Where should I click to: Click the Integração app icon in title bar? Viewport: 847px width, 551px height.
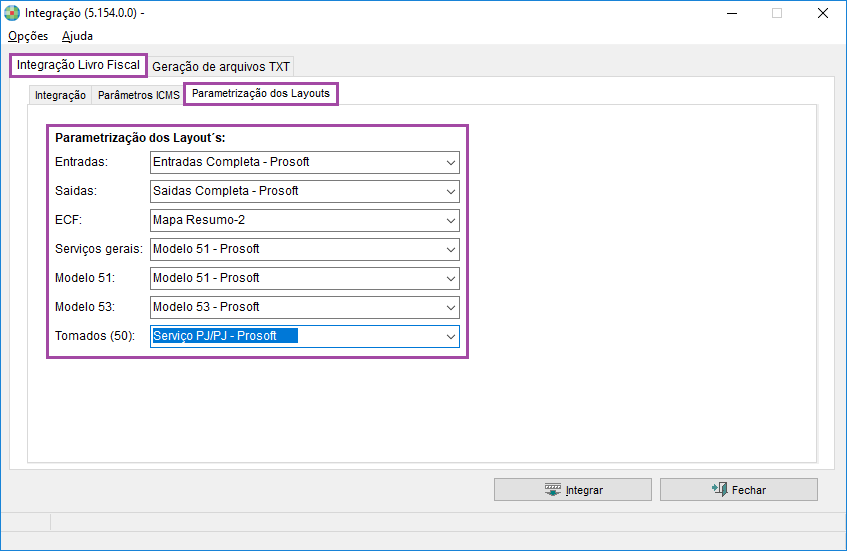coord(12,13)
